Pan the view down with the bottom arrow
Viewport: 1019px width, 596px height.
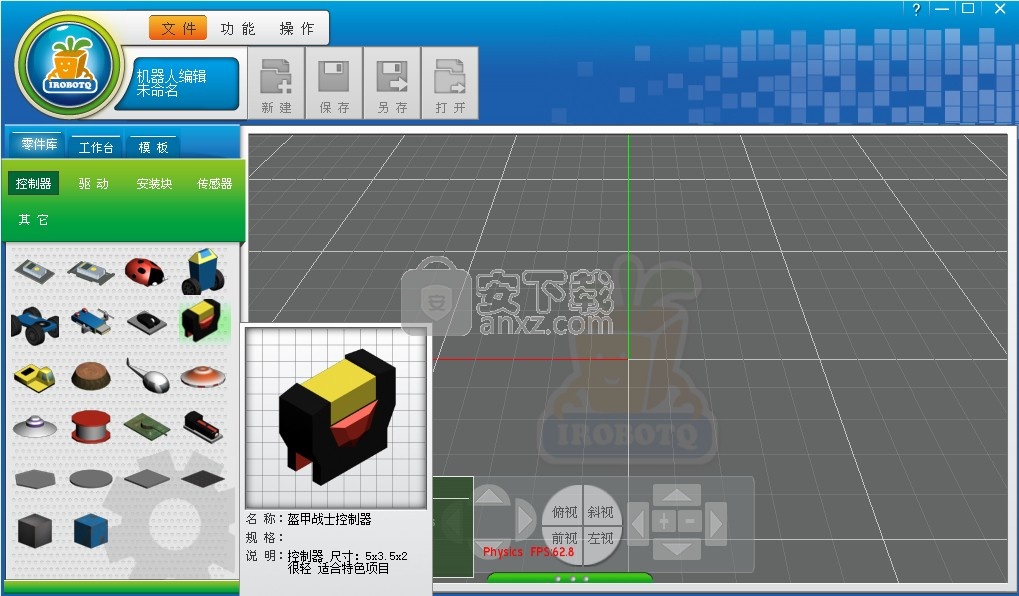[677, 548]
